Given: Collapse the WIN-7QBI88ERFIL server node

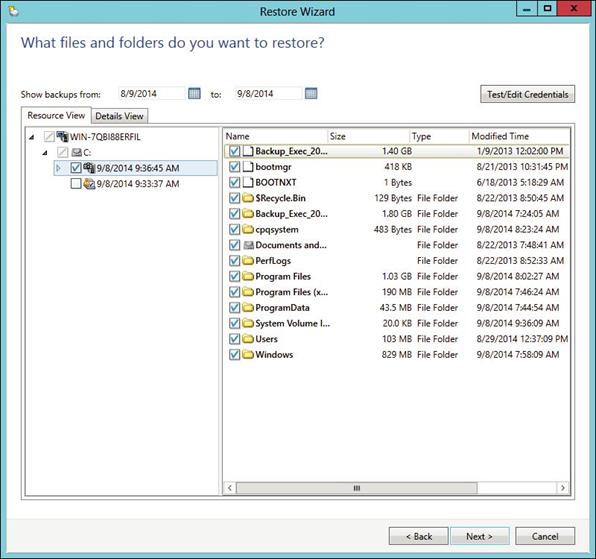Looking at the screenshot, I should click(x=32, y=137).
